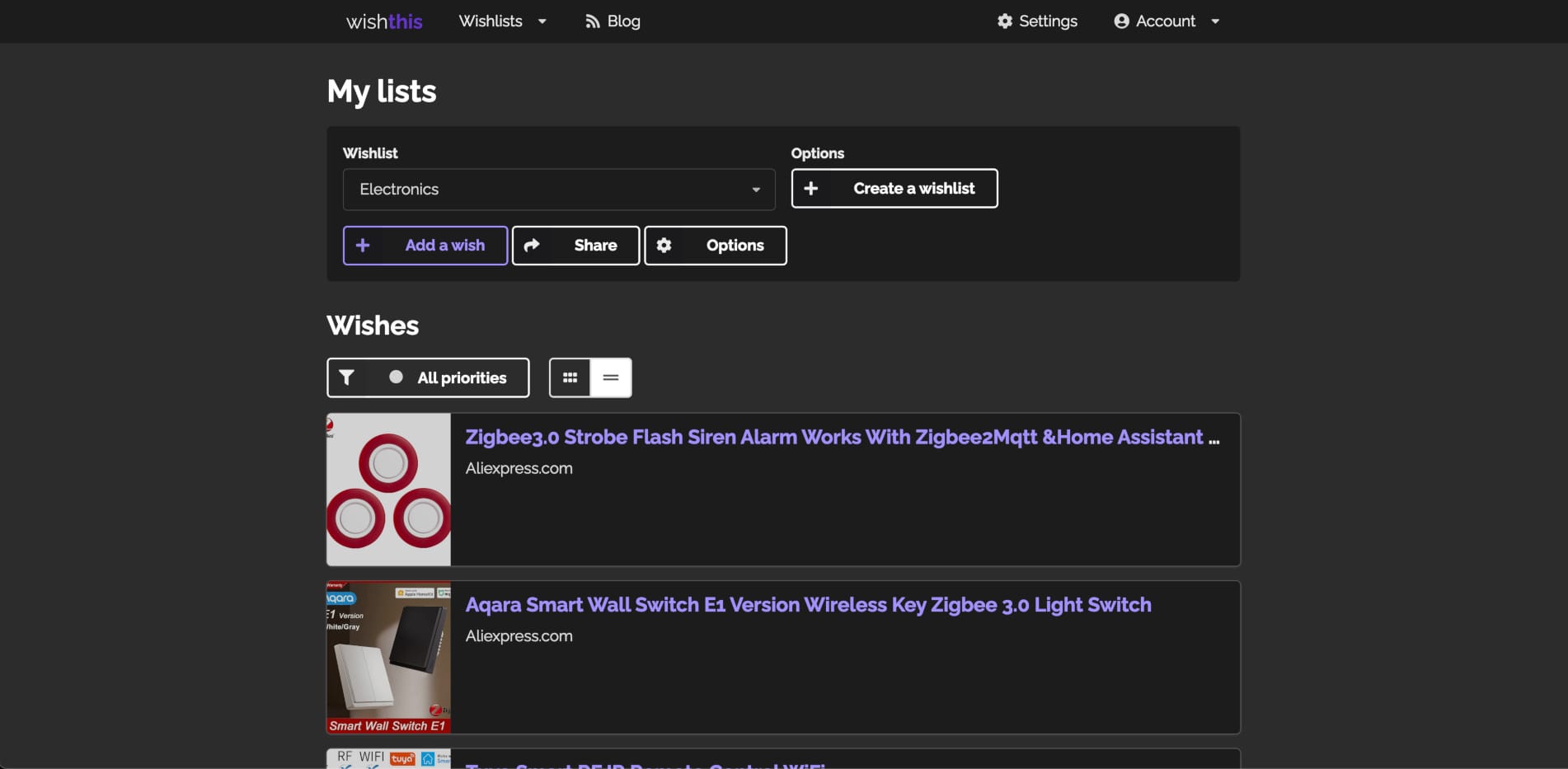Click the gray priority circle indicator
Viewport: 1568px width, 769px height.
397,377
